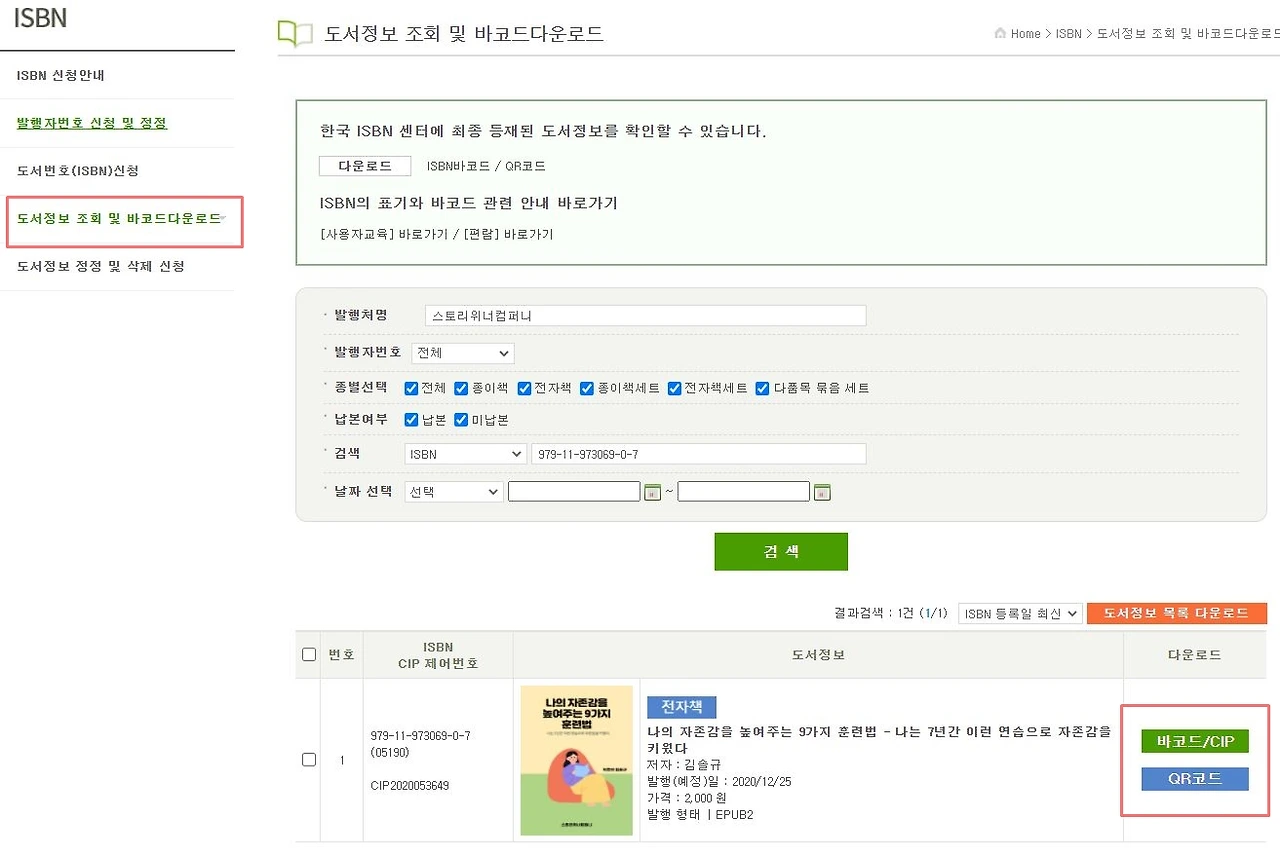This screenshot has width=1280, height=856.
Task: Disable the 종이책세트 checkbox
Action: coord(587,387)
